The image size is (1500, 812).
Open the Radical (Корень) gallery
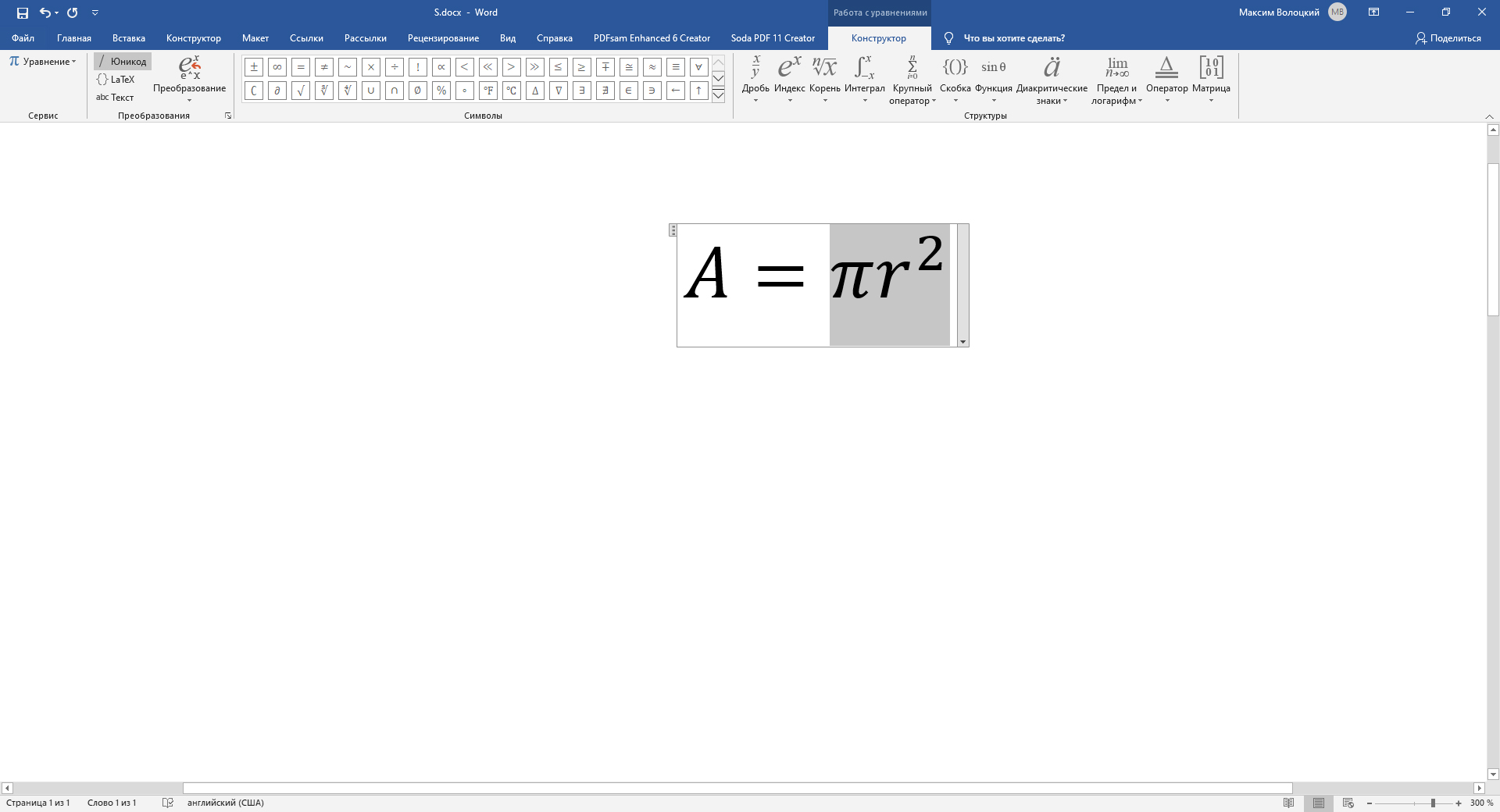(824, 79)
